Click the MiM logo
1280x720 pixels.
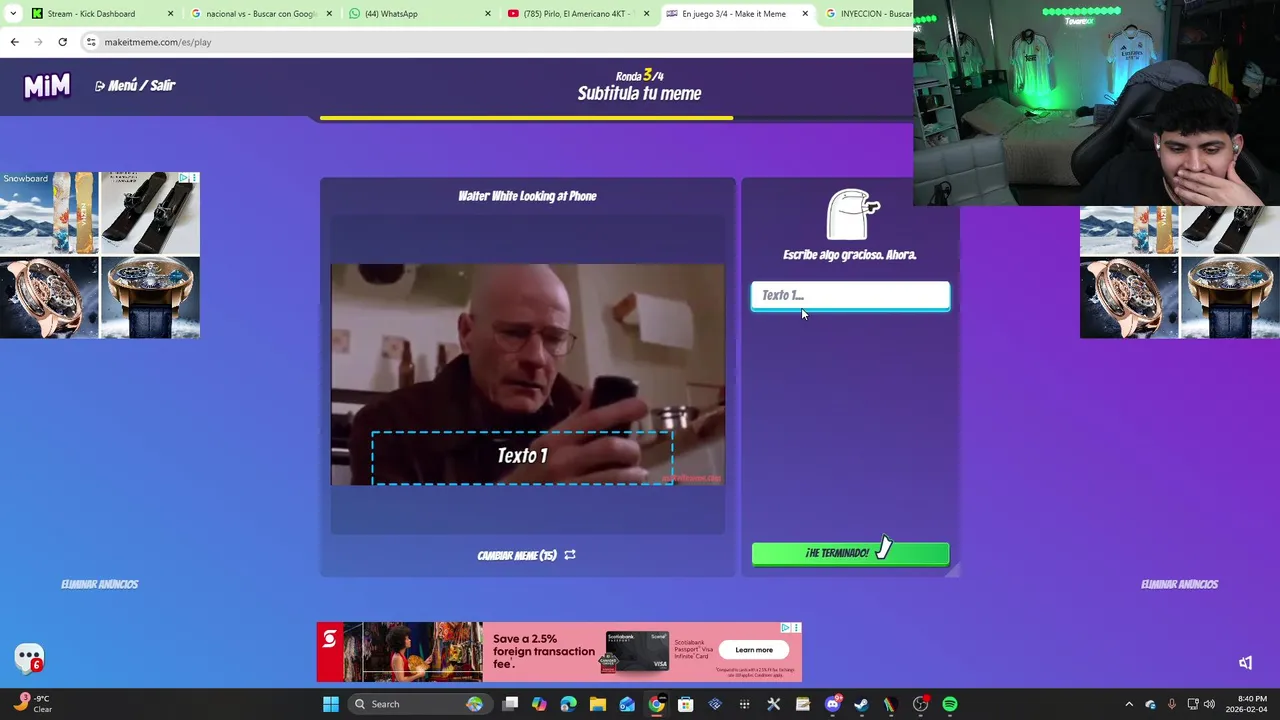(x=47, y=86)
